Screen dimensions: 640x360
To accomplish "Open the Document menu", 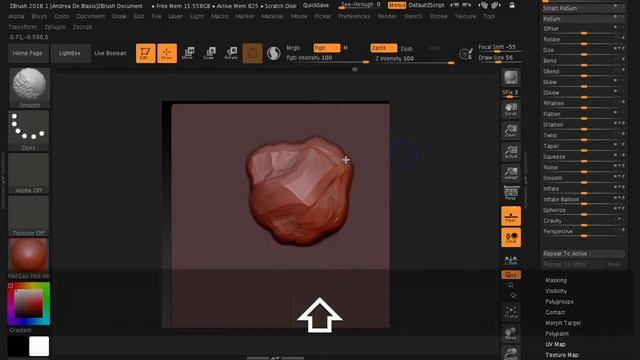I will coord(90,16).
